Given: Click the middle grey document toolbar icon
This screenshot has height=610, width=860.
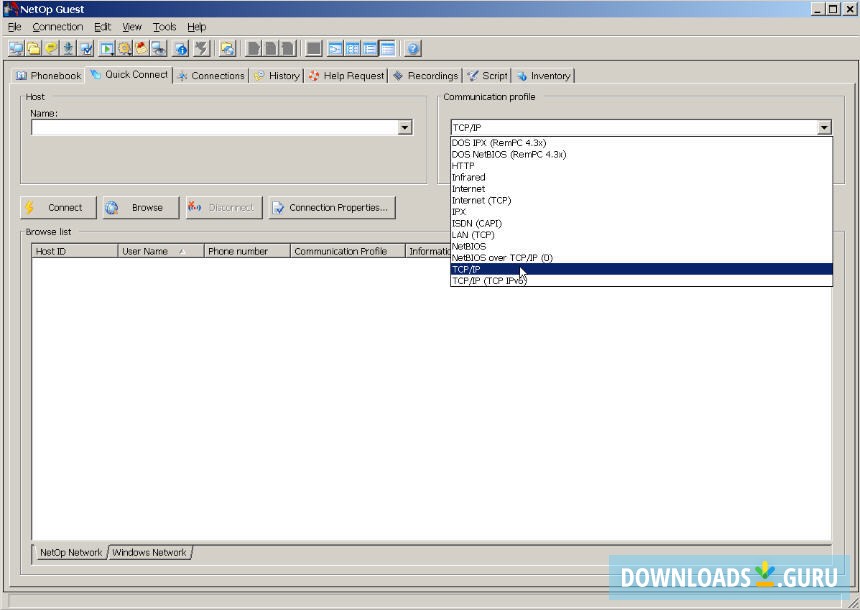Looking at the screenshot, I should point(270,49).
